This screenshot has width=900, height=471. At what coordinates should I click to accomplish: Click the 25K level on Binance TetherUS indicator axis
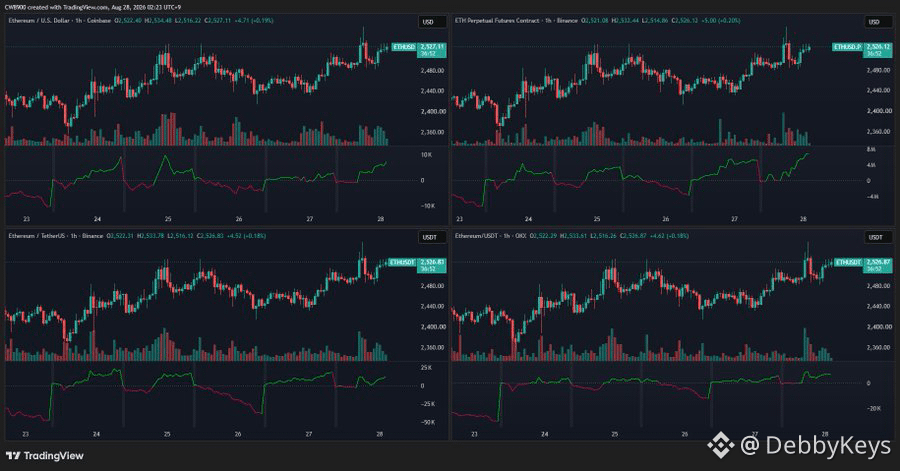pos(426,368)
